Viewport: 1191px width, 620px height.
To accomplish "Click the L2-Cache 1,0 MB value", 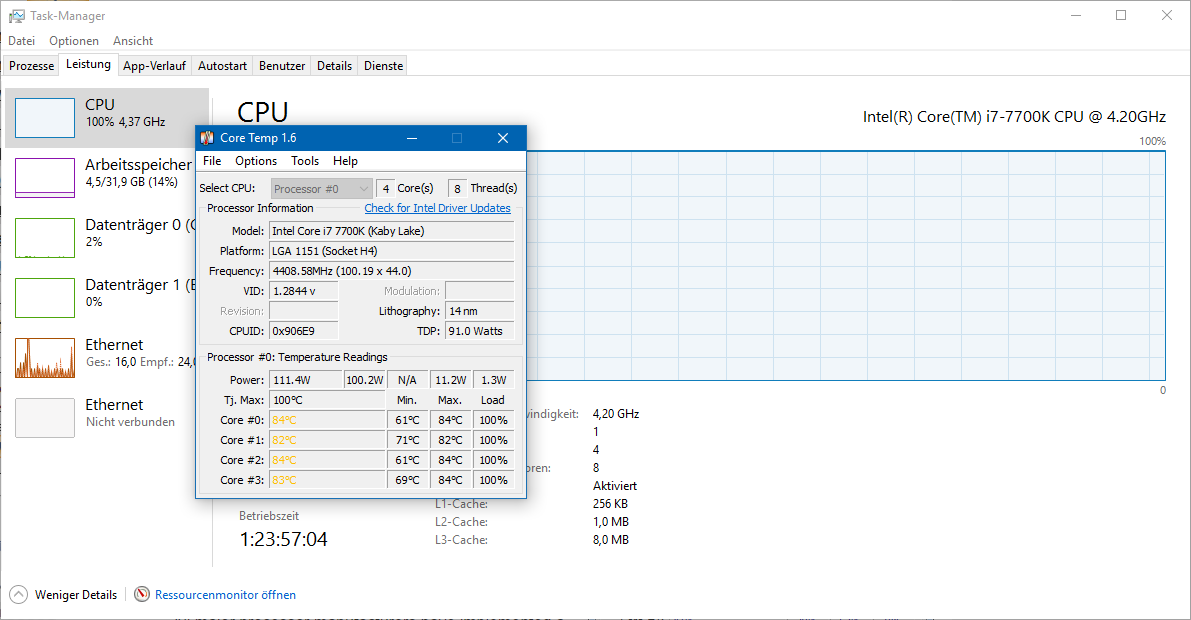I will click(611, 522).
